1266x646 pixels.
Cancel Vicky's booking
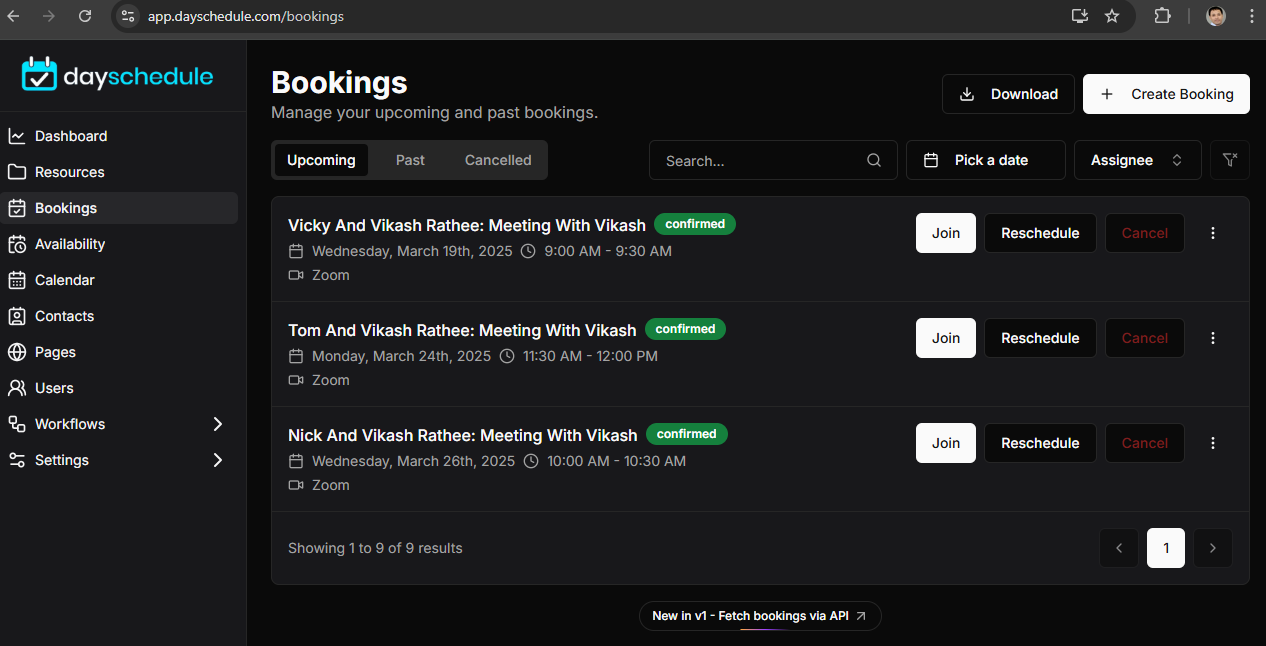(1145, 233)
